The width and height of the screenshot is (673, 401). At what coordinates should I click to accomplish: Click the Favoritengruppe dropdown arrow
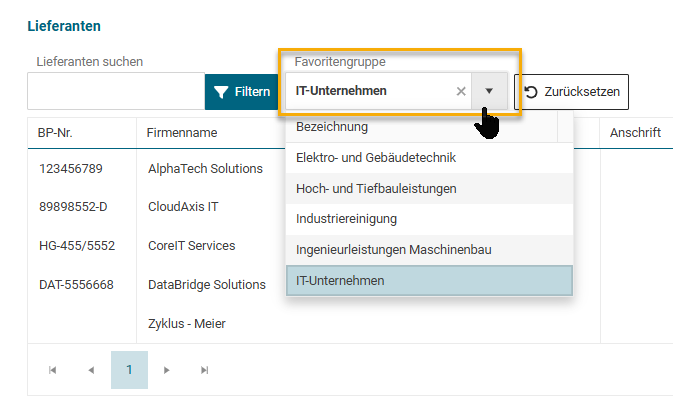pos(489,92)
